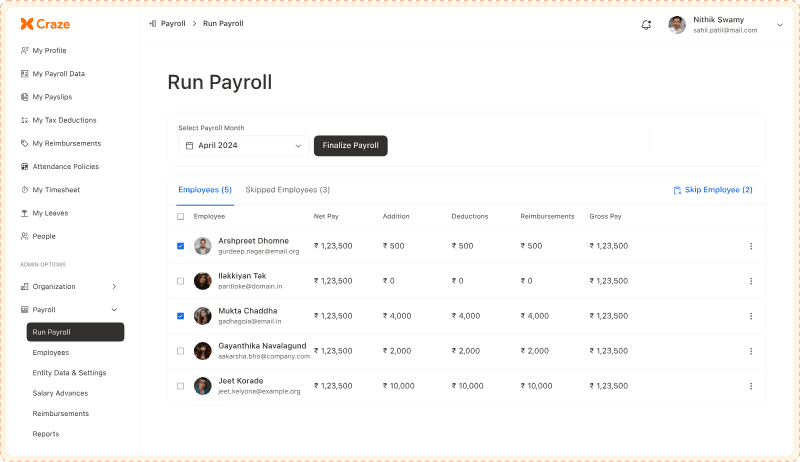Open Arshpreet Dhomne row options menu
Image resolution: width=800 pixels, height=462 pixels.
[751, 246]
